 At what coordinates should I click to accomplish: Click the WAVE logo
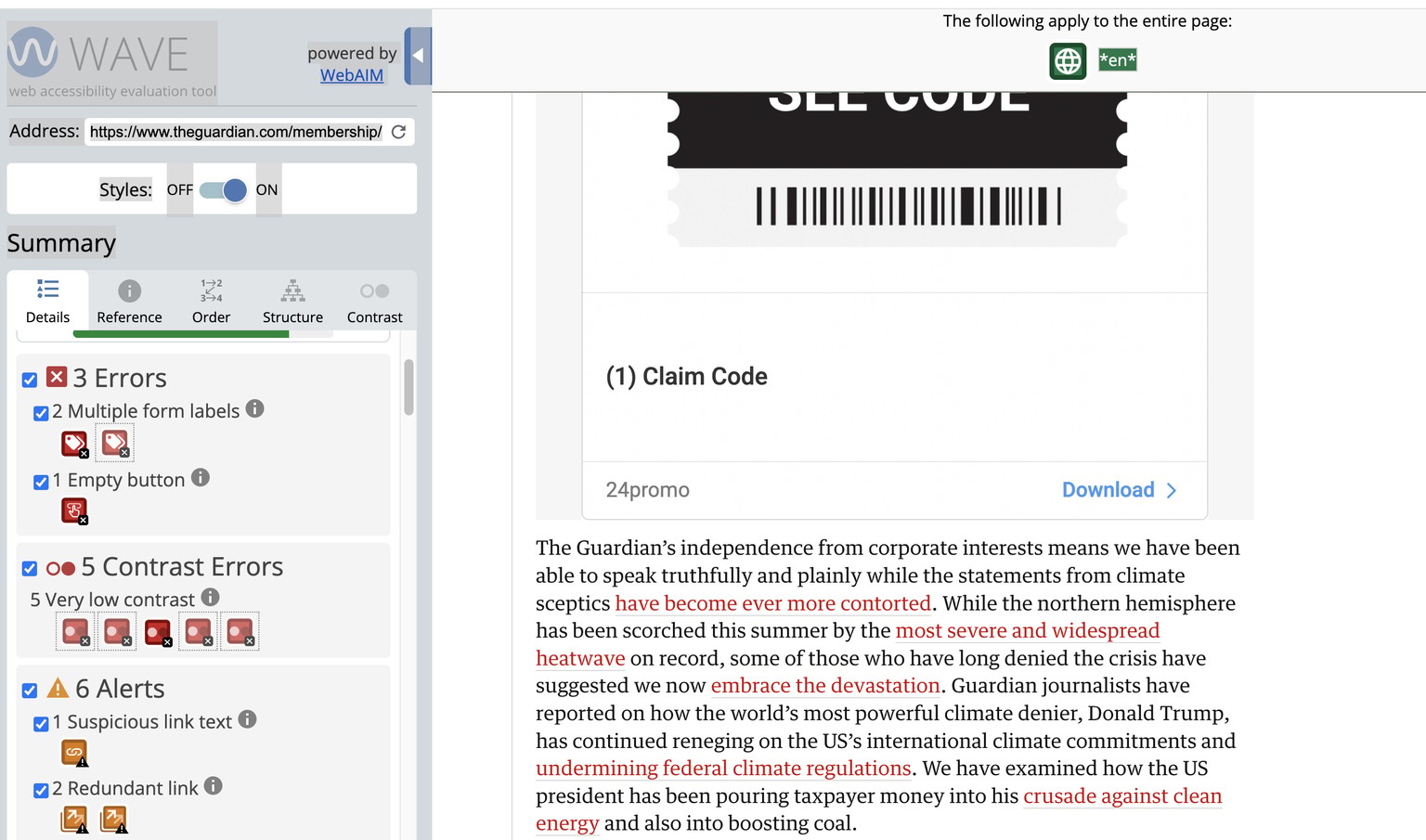point(112,61)
